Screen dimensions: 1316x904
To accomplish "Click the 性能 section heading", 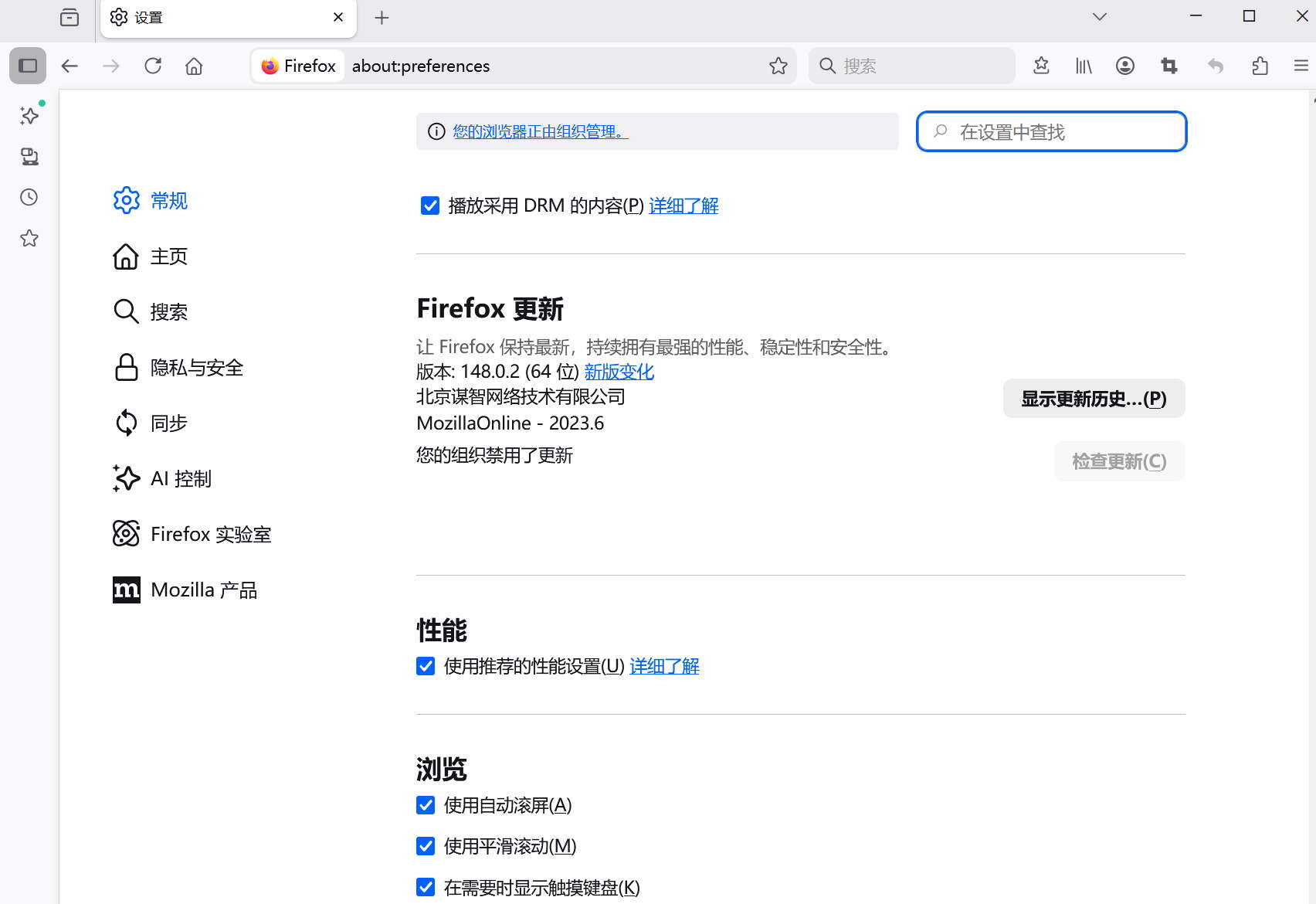I will coord(442,630).
